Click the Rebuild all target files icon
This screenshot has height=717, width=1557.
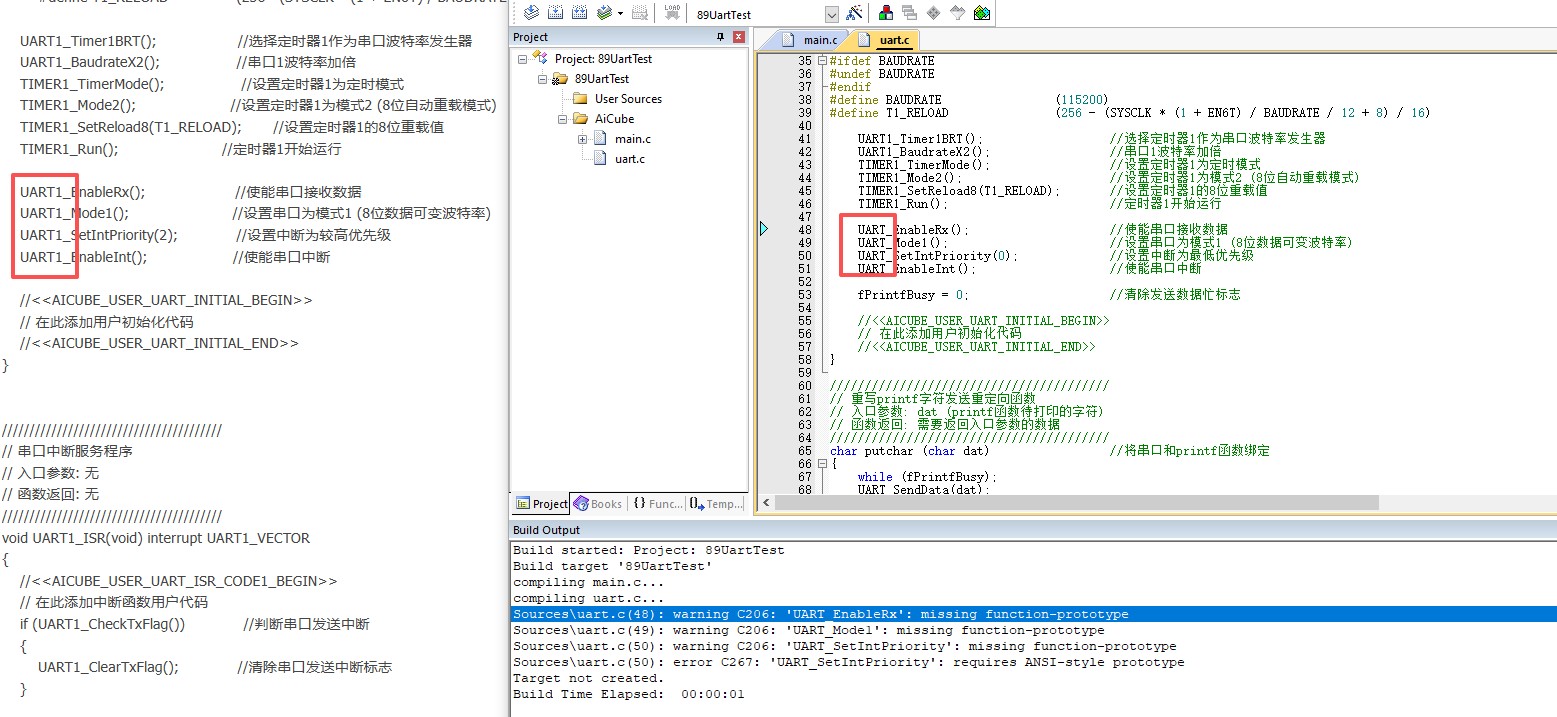[x=580, y=13]
